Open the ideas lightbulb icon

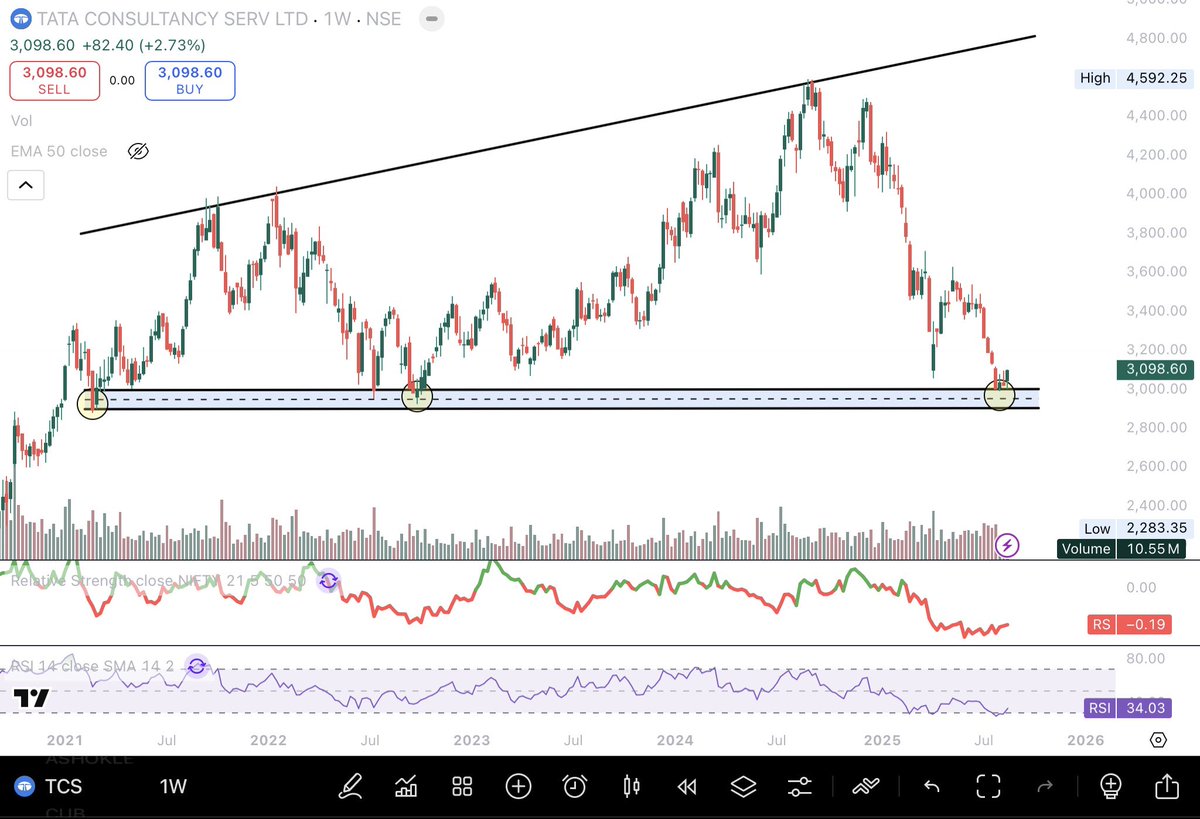(1111, 786)
